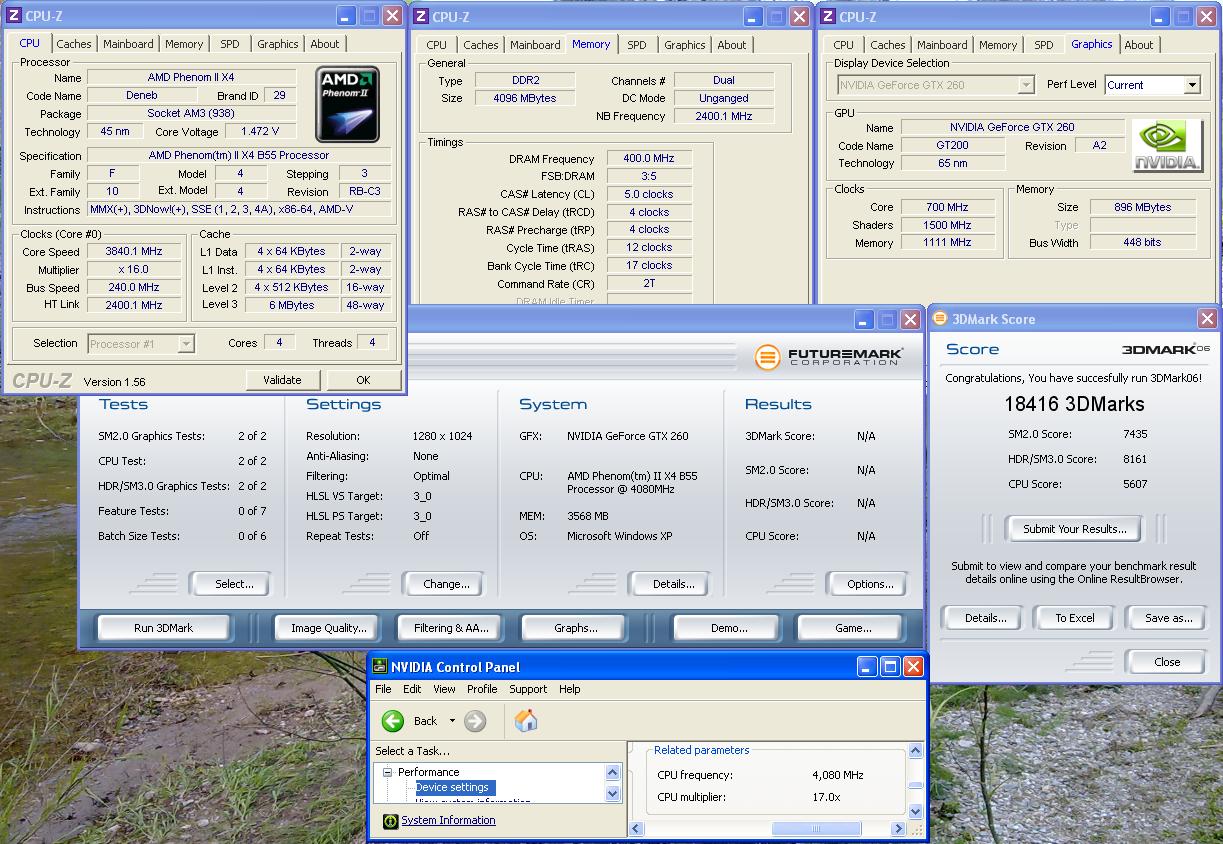
Task: Close the 3DMark Score window
Action: (x=1207, y=319)
